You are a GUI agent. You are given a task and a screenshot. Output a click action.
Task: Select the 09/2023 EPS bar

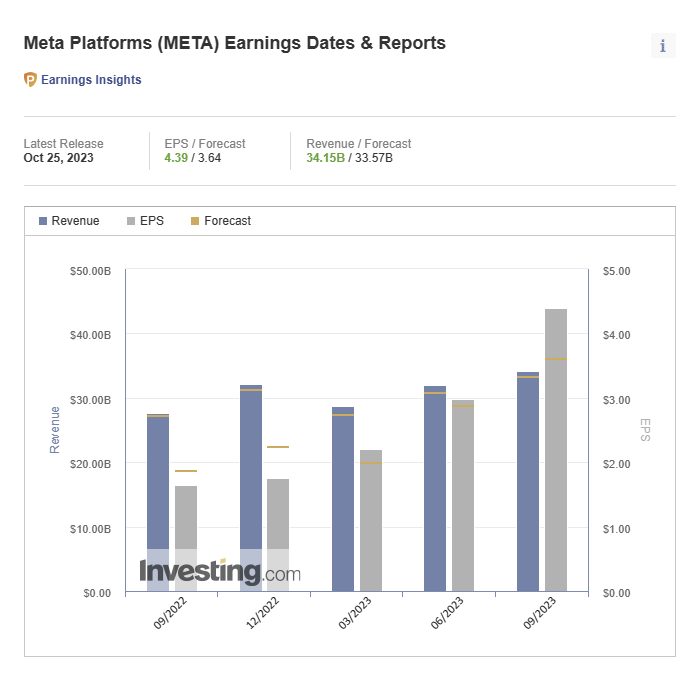(x=556, y=450)
